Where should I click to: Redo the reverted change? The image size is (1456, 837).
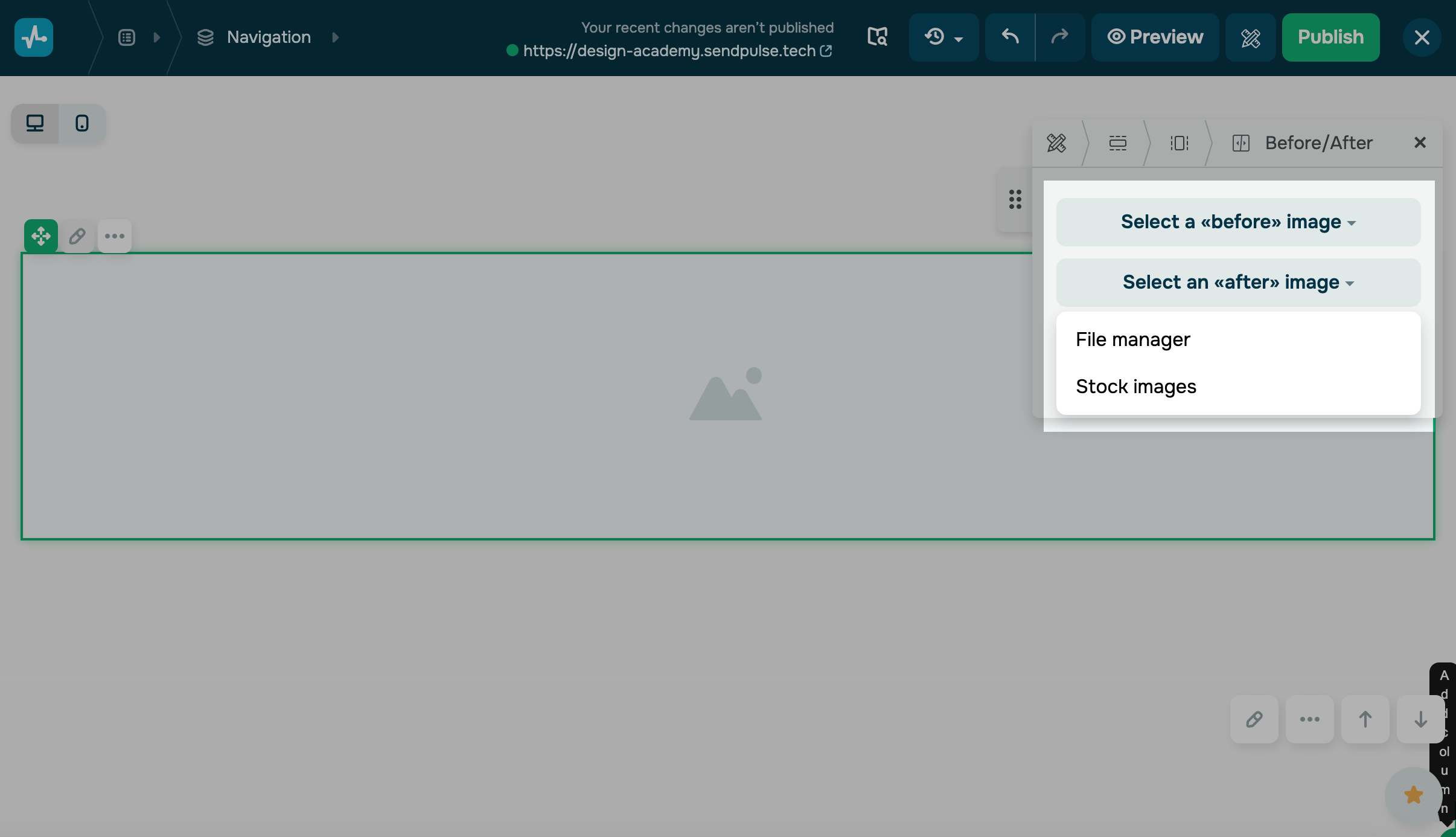coord(1060,37)
